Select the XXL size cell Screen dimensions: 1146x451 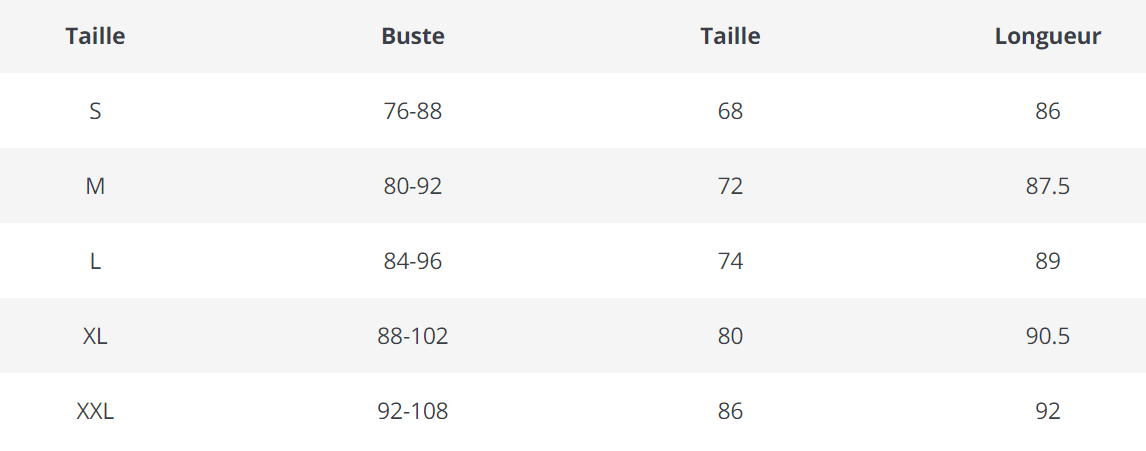95,411
